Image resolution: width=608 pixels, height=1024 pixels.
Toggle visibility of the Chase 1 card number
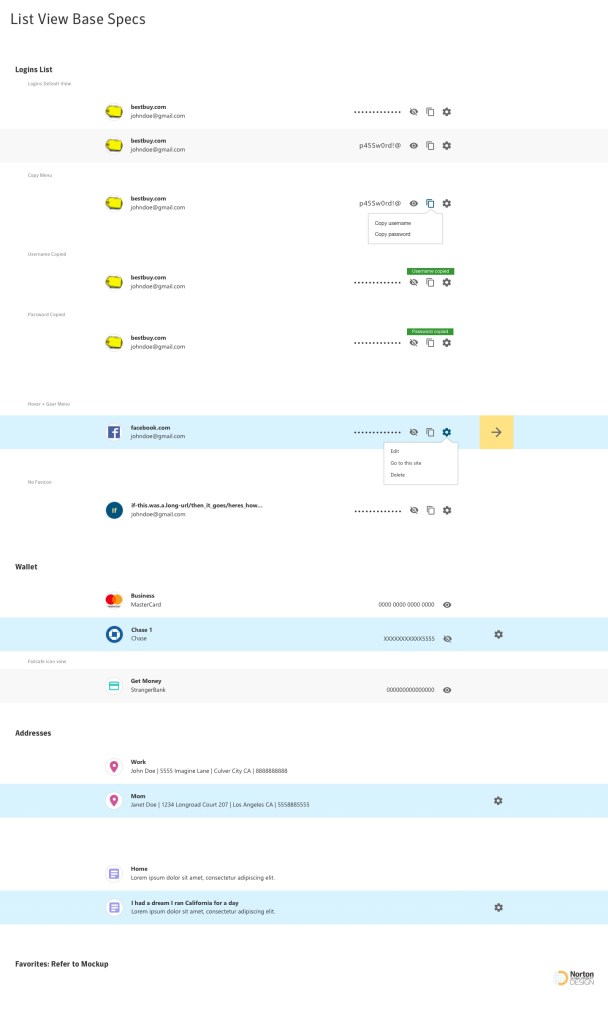(x=447, y=638)
